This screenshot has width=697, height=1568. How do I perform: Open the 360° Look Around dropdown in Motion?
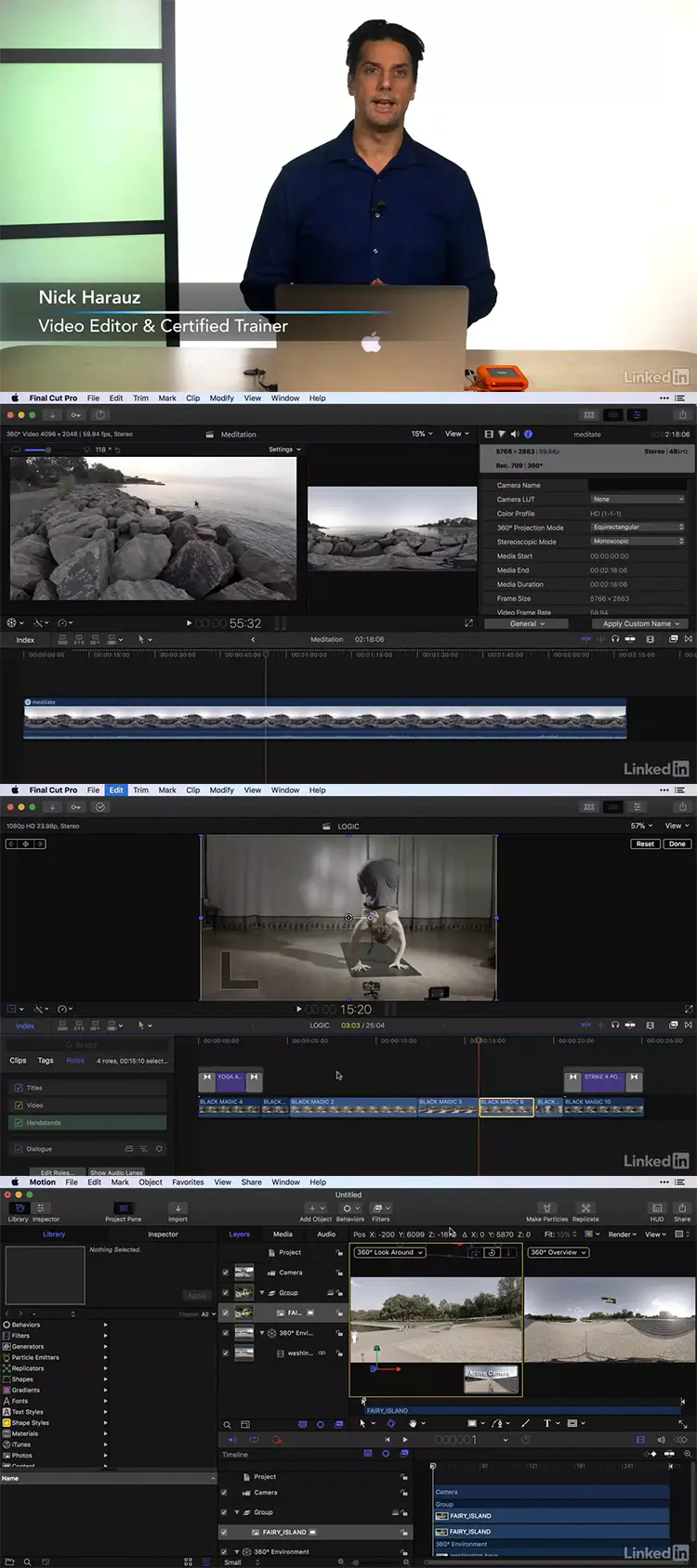coord(389,1252)
